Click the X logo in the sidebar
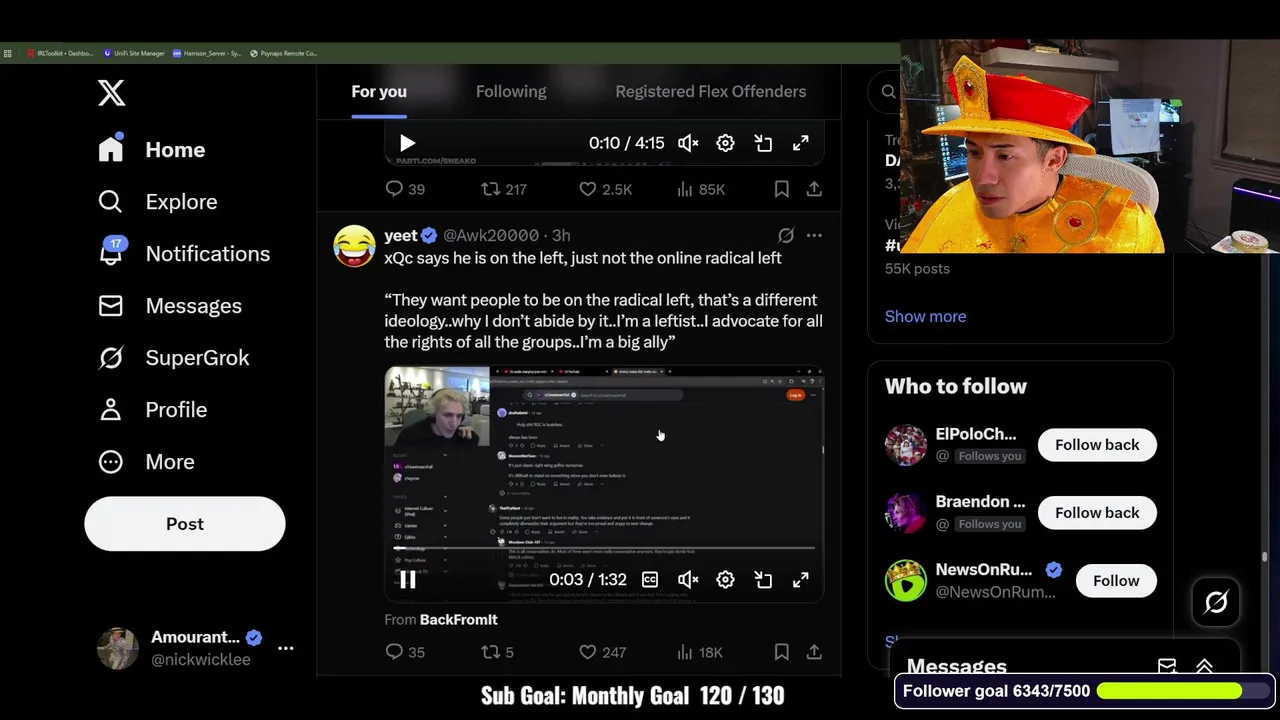The height and width of the screenshot is (720, 1280). coord(111,93)
